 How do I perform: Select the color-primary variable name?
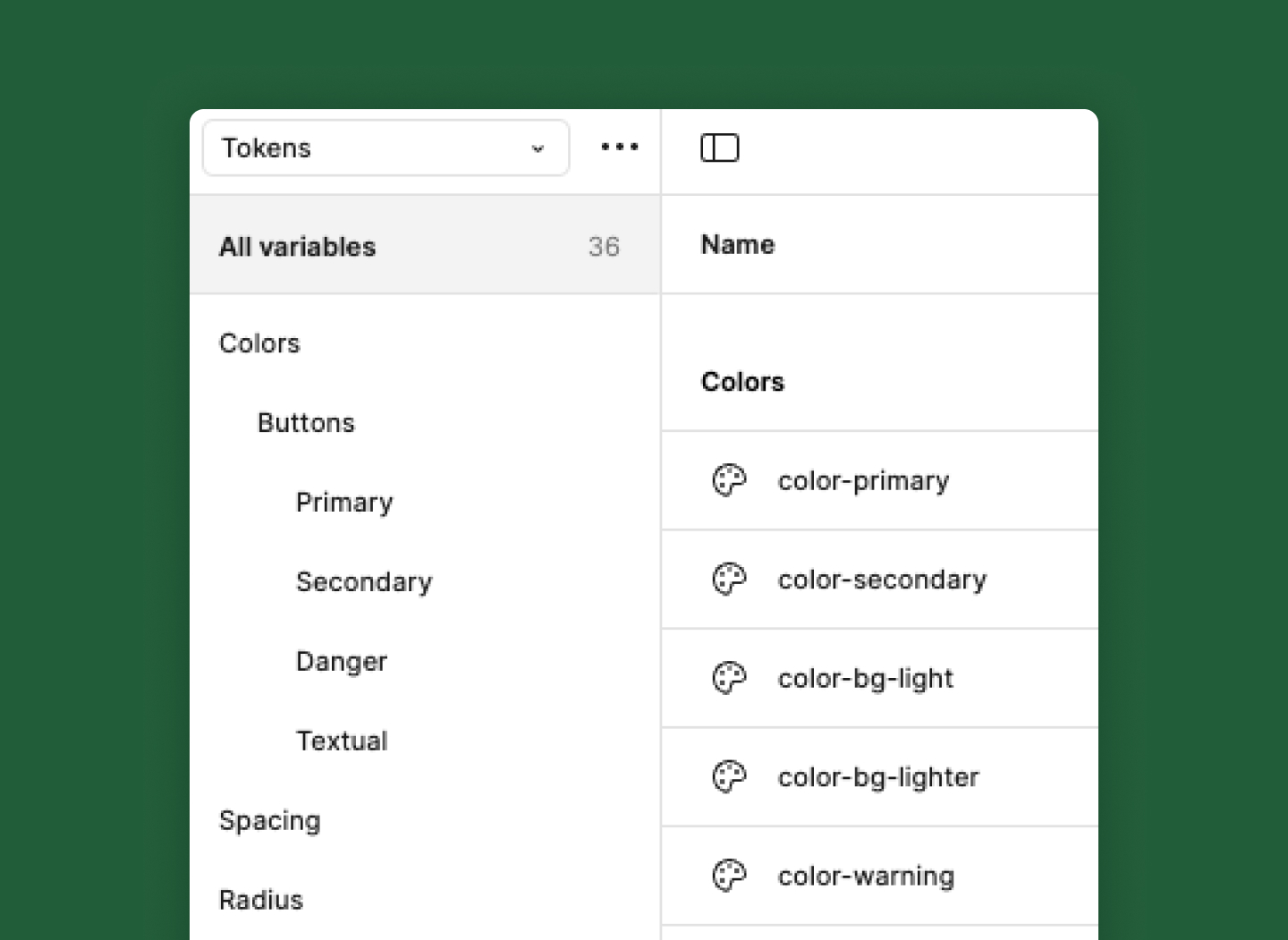pyautogui.click(x=863, y=481)
